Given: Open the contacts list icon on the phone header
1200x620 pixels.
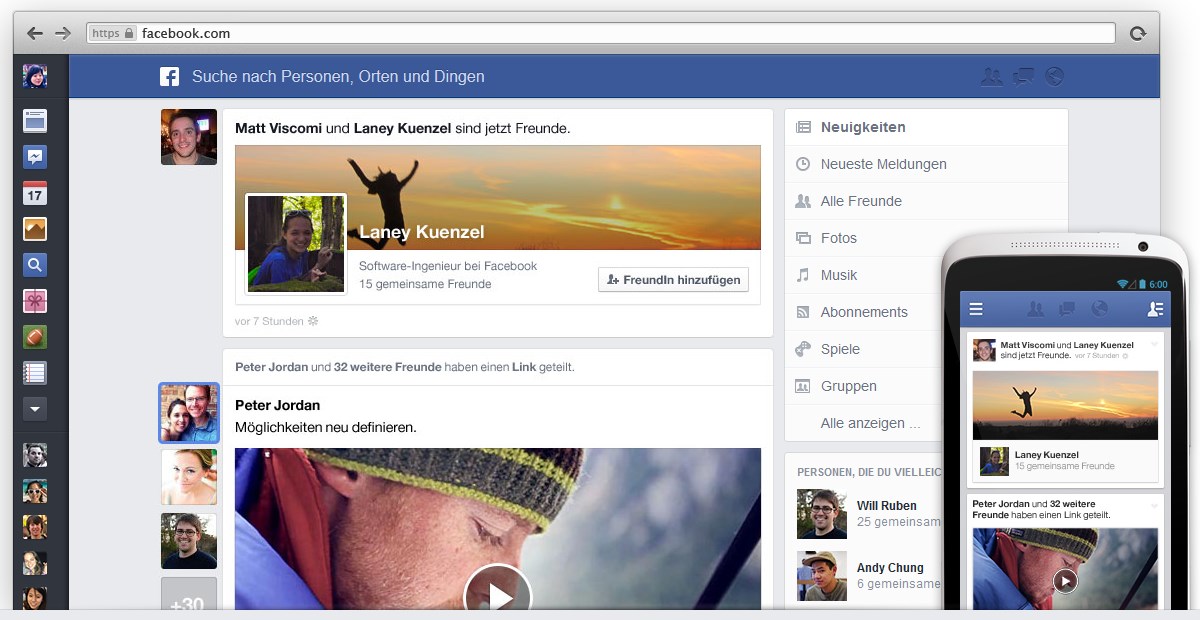Looking at the screenshot, I should 1155,309.
